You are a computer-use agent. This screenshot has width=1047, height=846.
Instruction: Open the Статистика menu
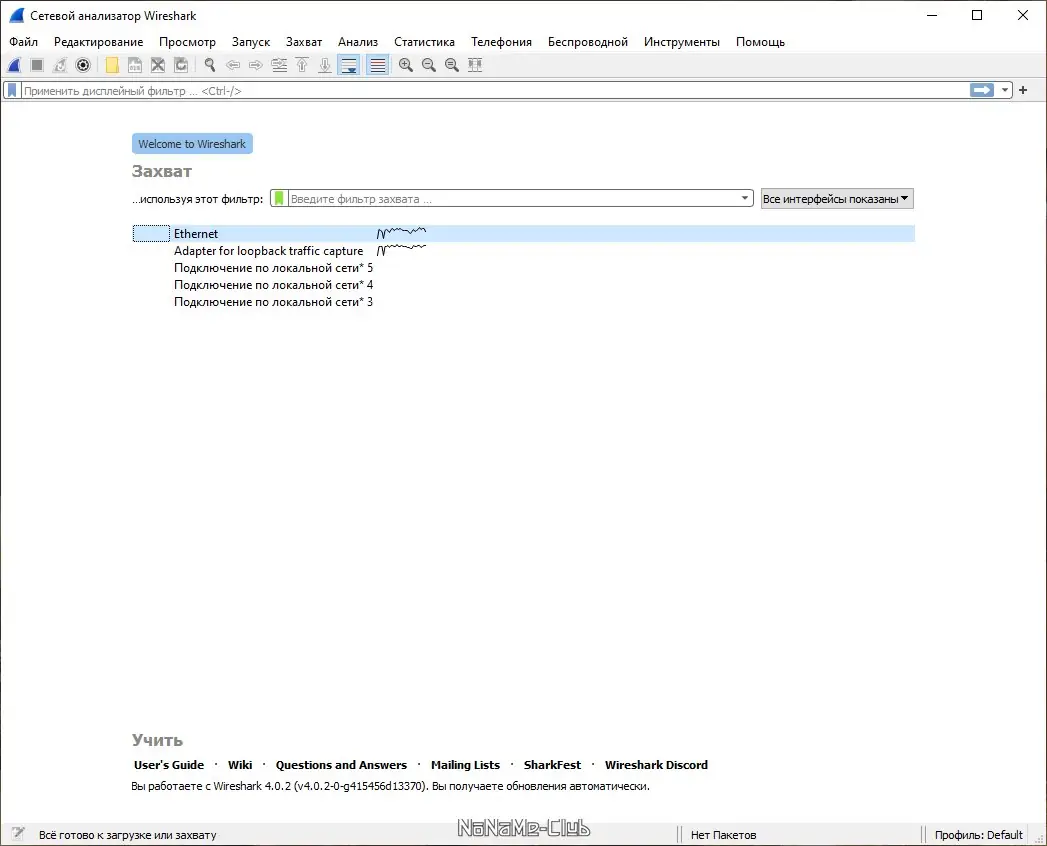[424, 41]
